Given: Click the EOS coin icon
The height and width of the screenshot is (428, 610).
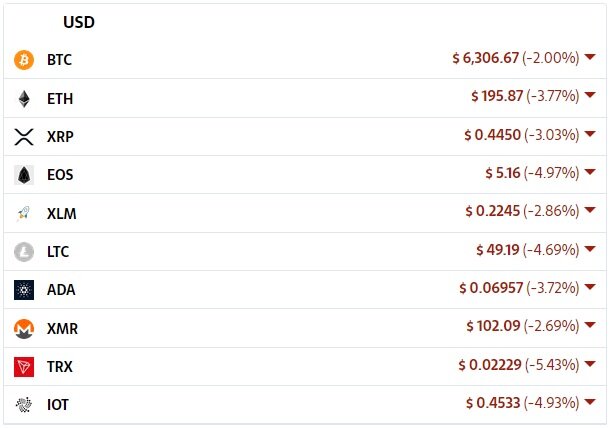Looking at the screenshot, I should coord(24,175).
